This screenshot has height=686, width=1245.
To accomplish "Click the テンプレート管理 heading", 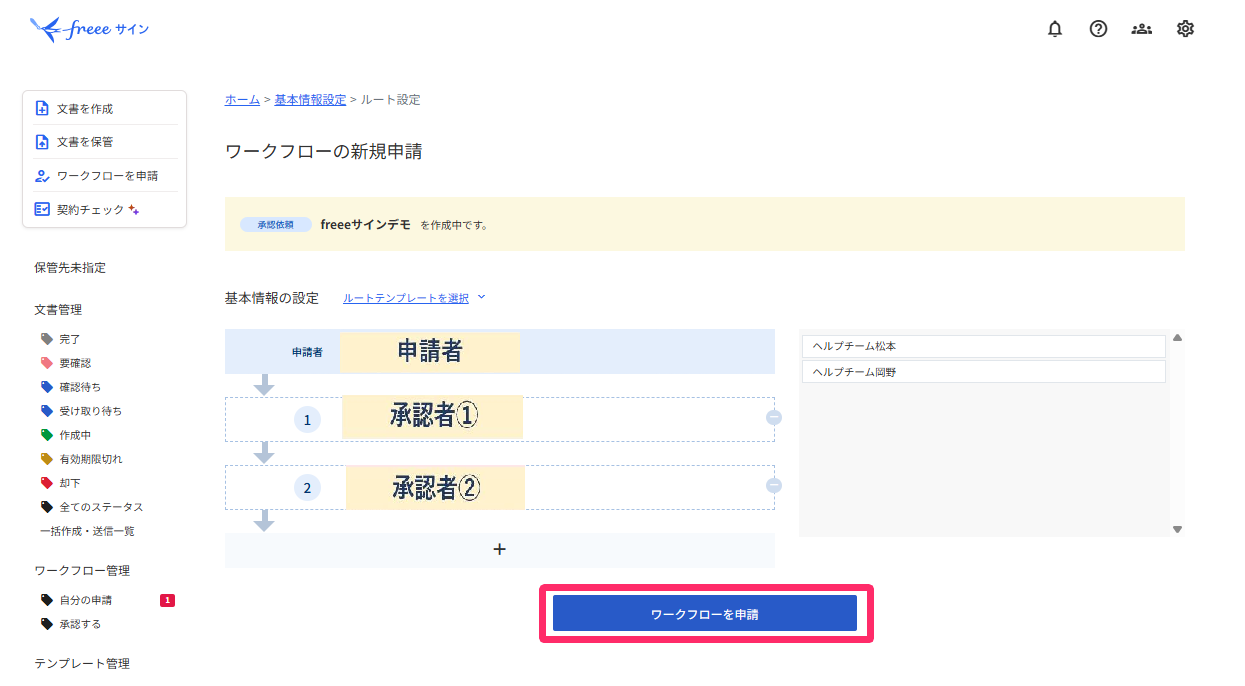I will 82,663.
